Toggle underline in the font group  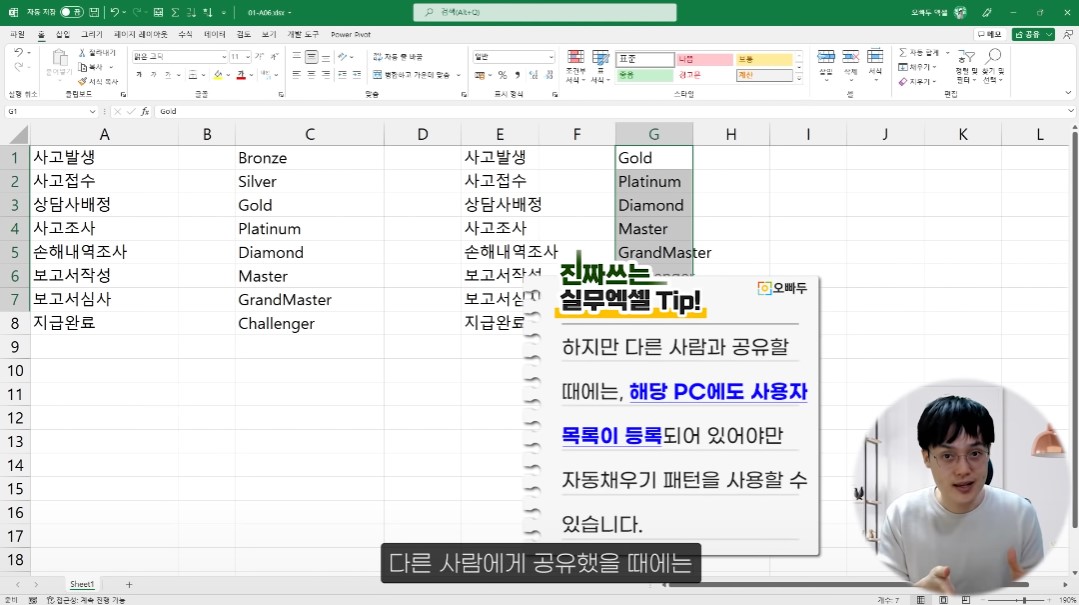(165, 75)
